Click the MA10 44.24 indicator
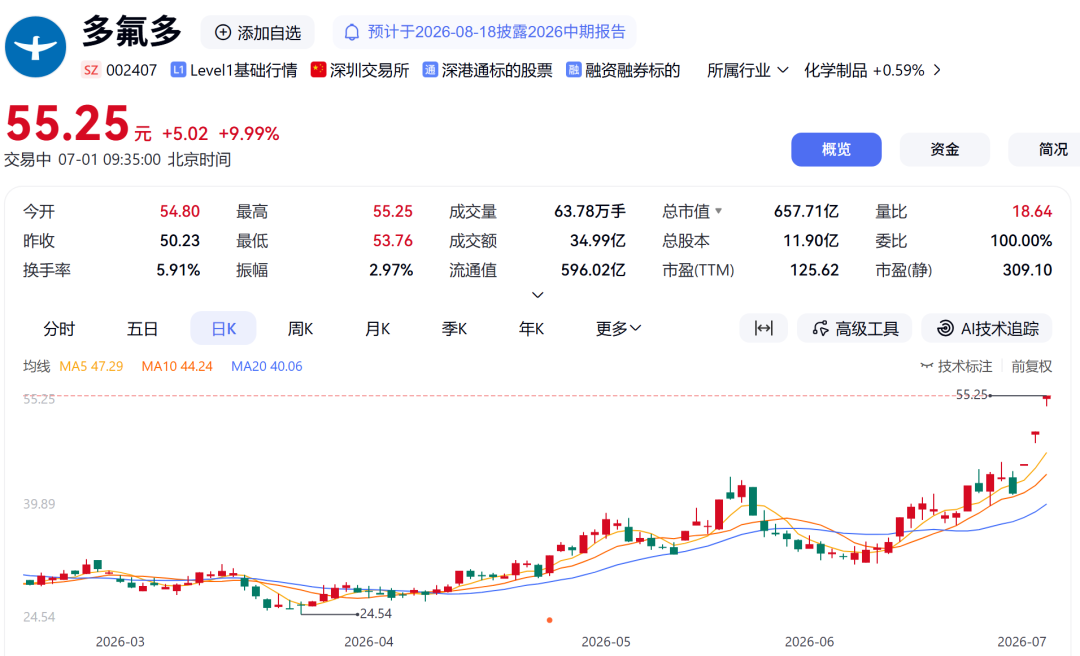The image size is (1080, 656). (x=177, y=367)
